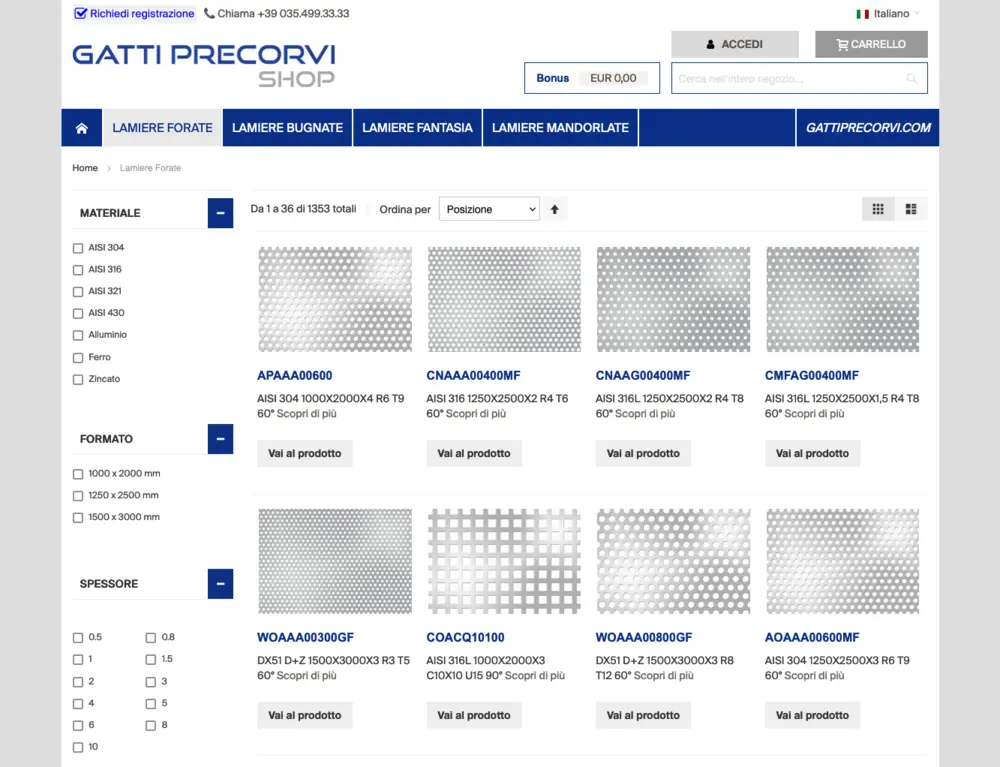Check thickness 0.8 filter
This screenshot has width=1000, height=767.
[x=151, y=638]
